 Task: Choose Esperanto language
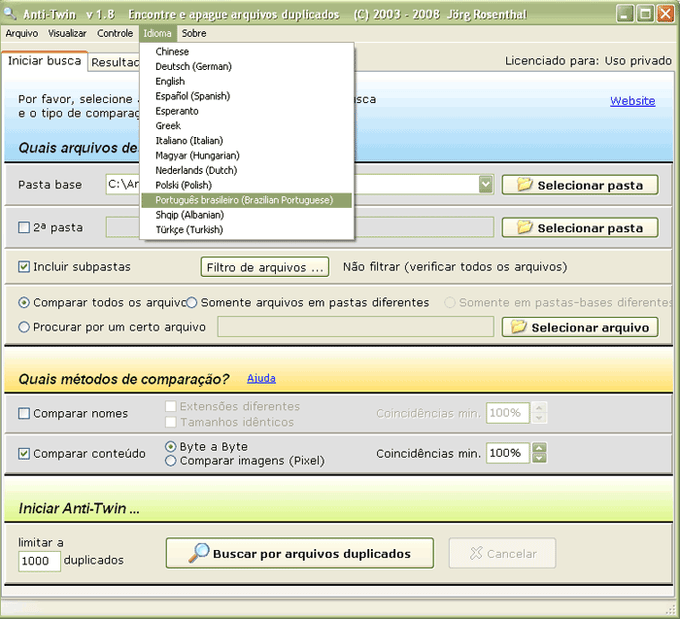pos(246,111)
